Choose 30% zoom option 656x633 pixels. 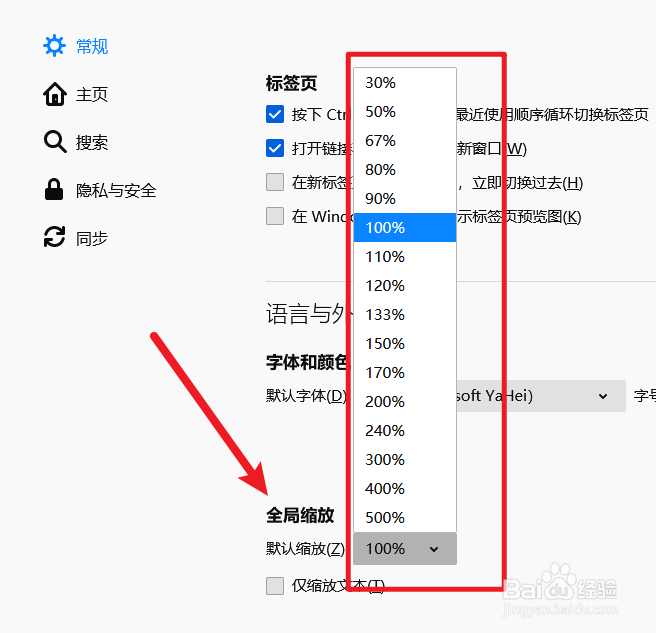pos(405,83)
